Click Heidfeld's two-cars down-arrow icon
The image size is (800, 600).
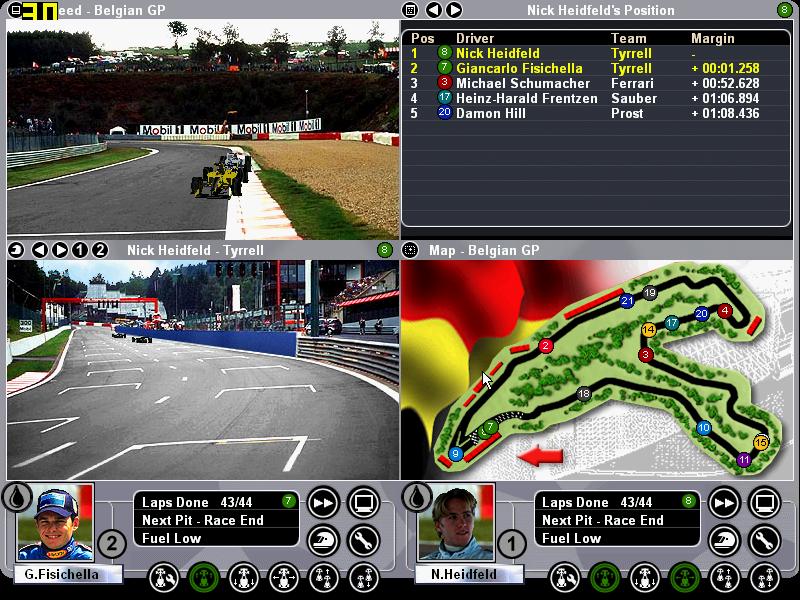click(765, 578)
